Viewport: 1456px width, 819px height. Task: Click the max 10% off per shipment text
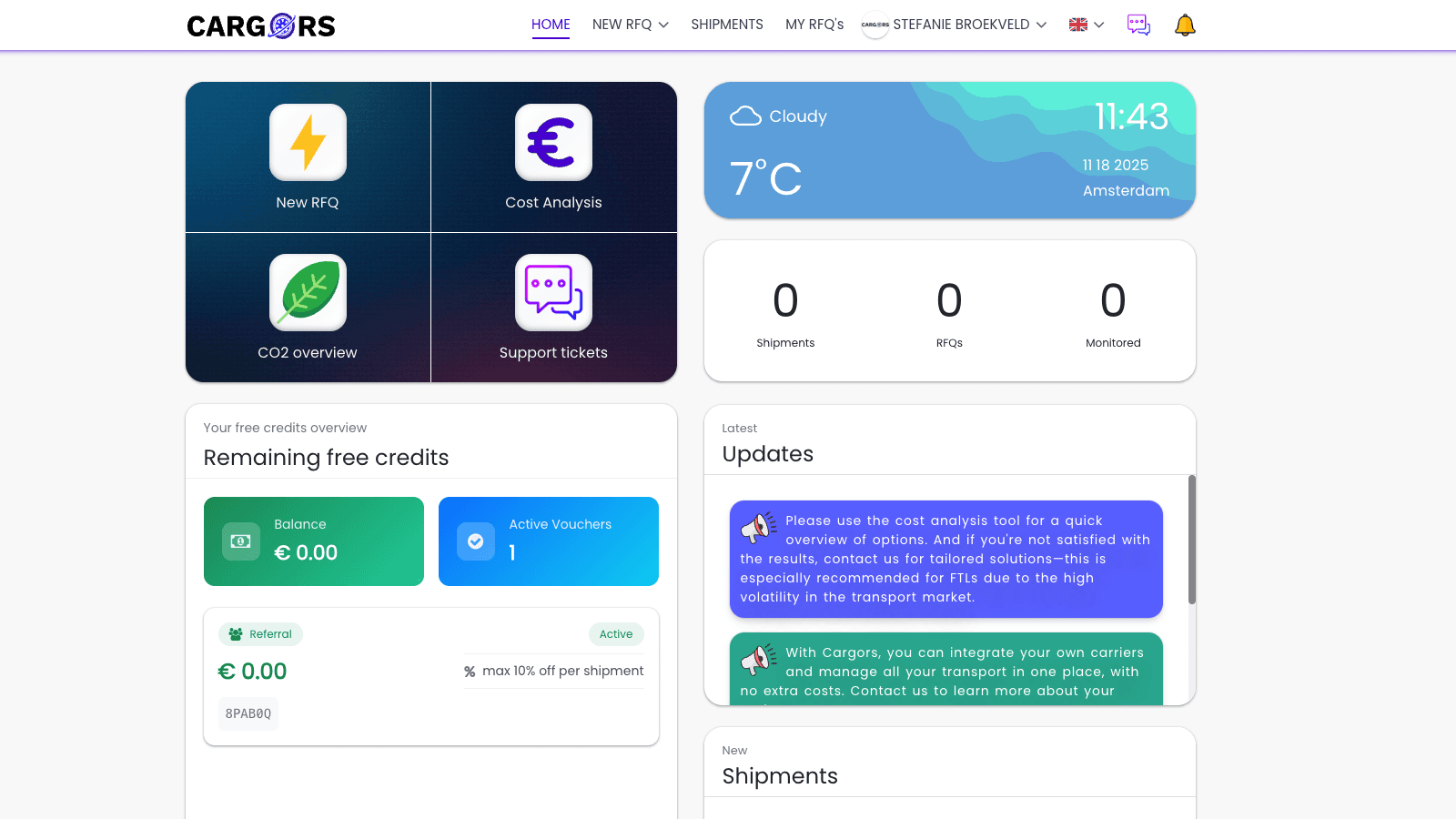[562, 671]
